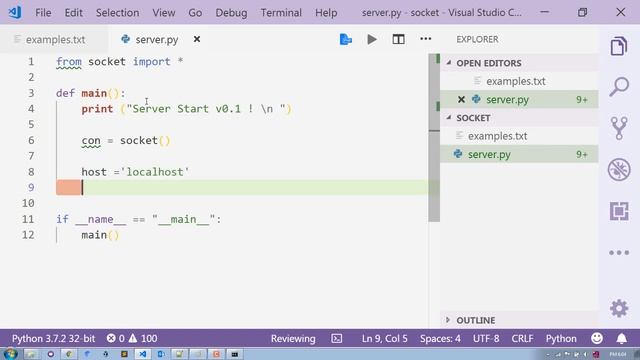Click the editor vertical scrollbar thumb
640x360 pixels.
pos(434,137)
